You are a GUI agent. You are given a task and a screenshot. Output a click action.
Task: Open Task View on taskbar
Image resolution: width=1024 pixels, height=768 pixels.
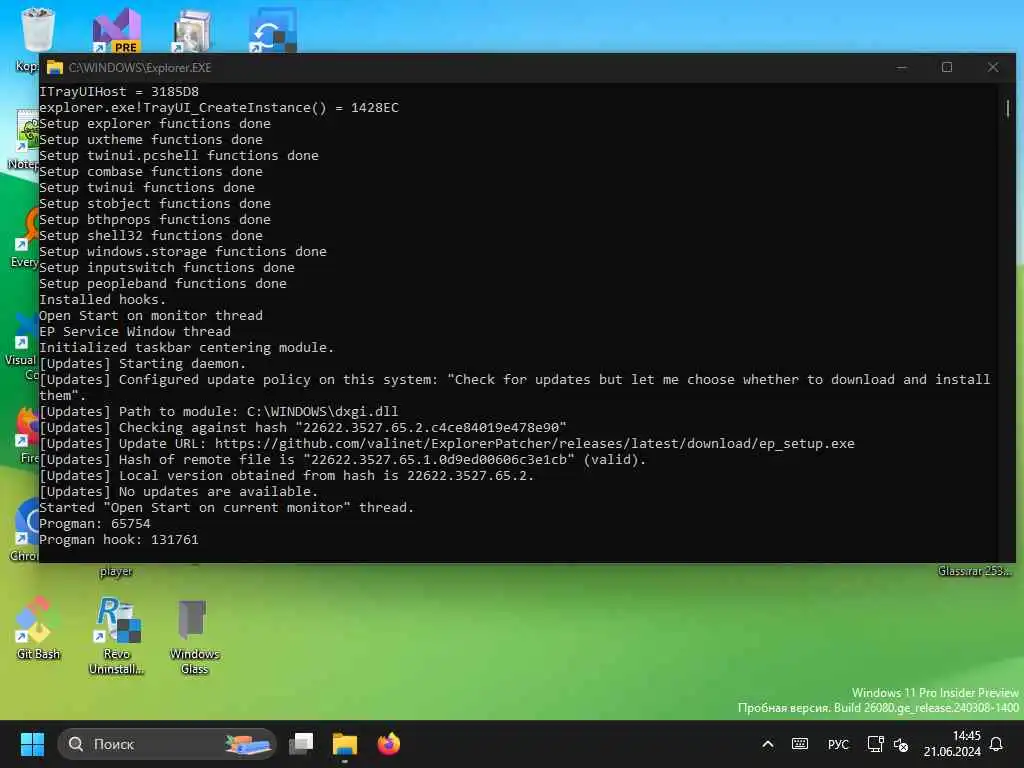301,744
